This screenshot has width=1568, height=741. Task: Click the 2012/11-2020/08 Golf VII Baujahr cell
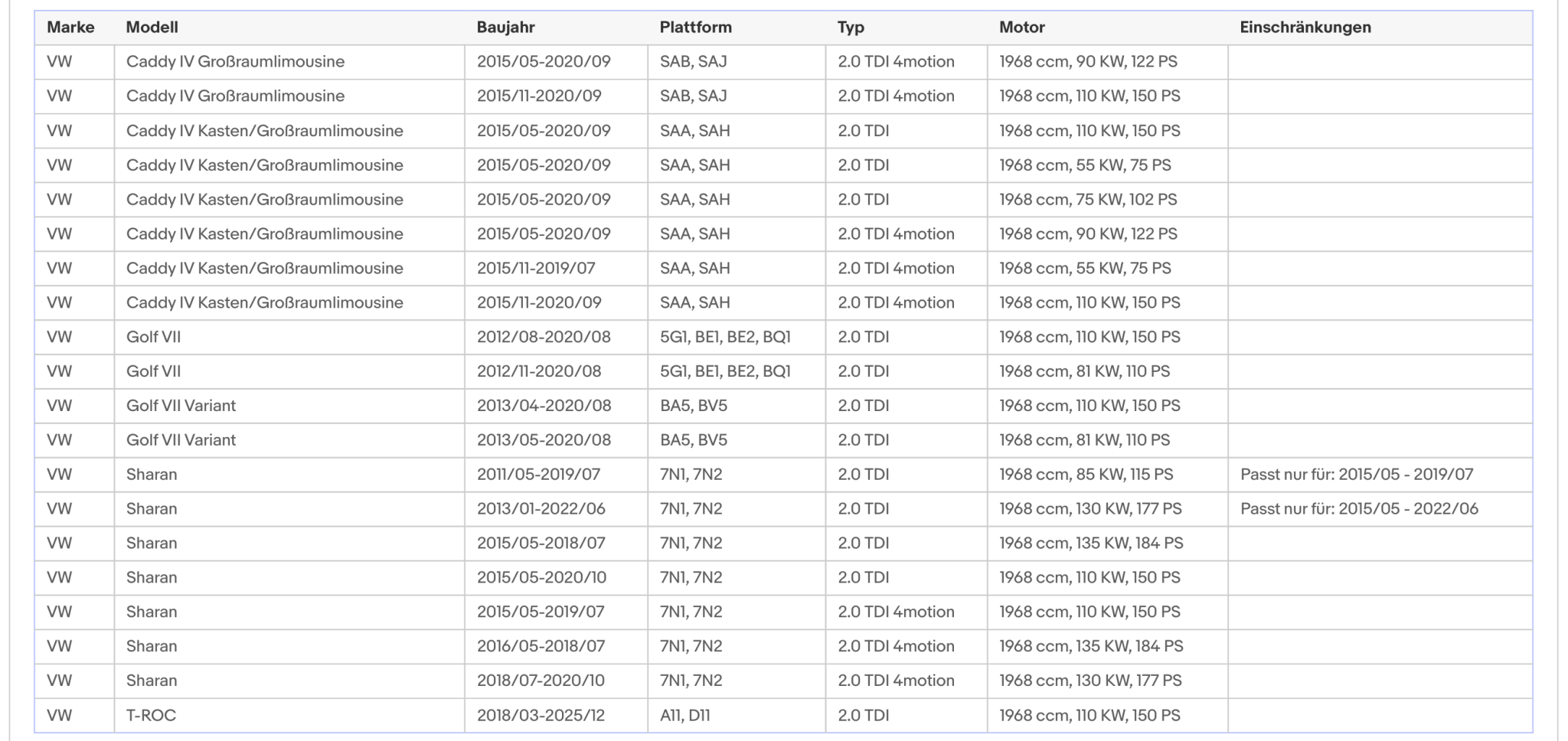coord(556,371)
